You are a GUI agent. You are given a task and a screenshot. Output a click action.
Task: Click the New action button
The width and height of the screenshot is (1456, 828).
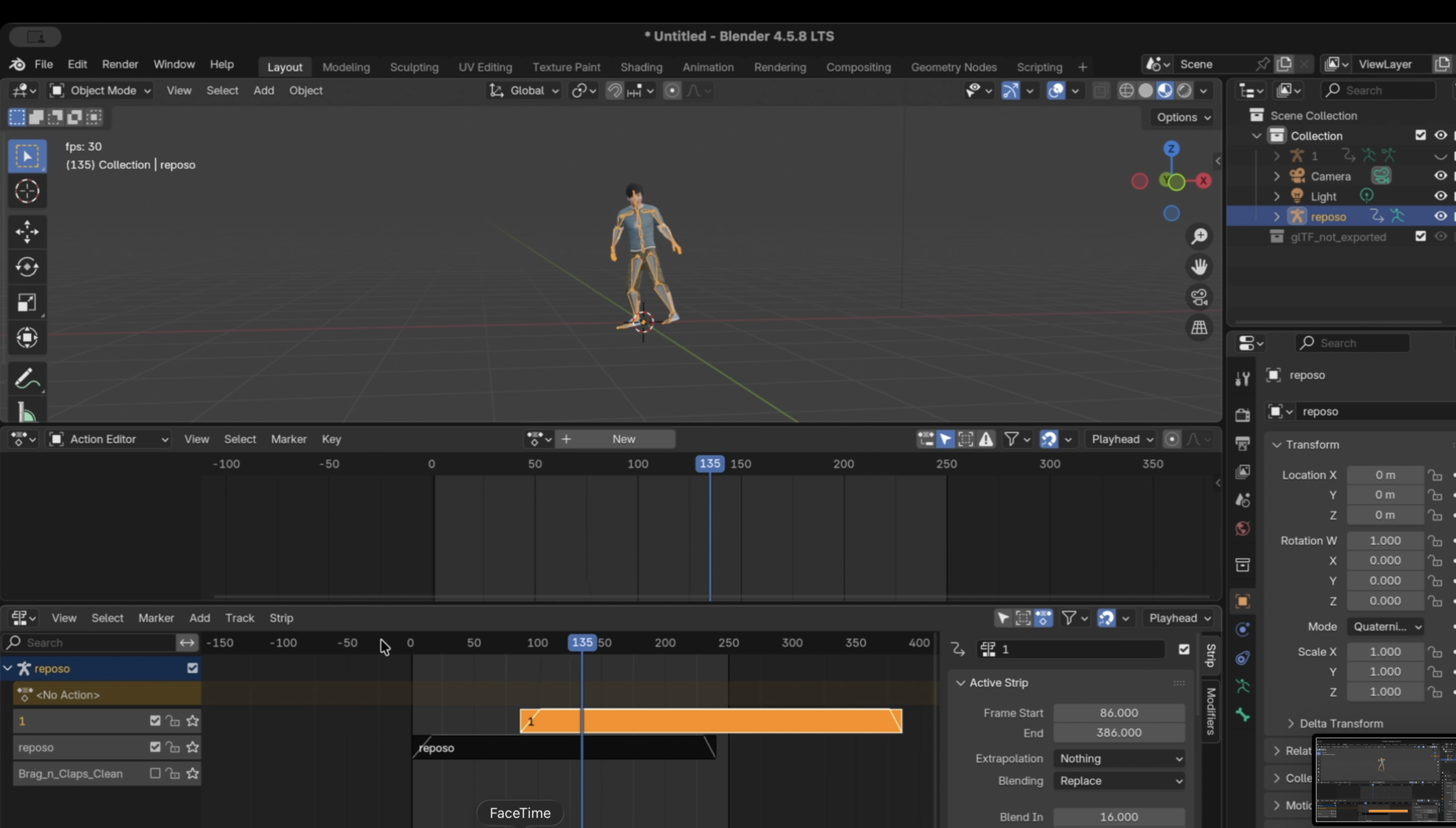click(x=623, y=439)
